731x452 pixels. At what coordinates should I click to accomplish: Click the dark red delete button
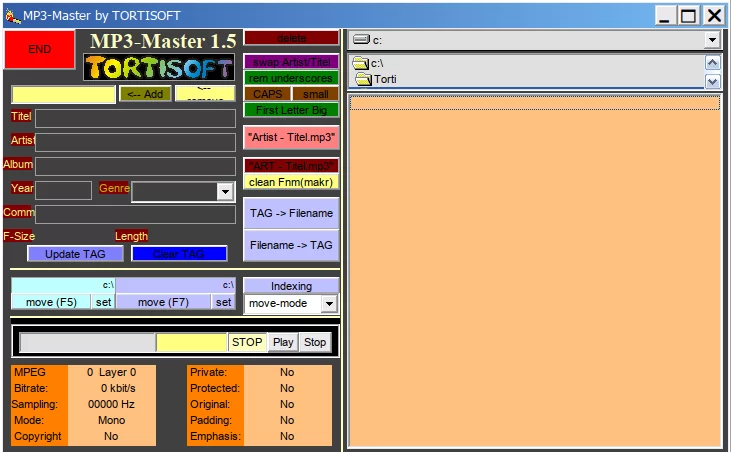291,38
